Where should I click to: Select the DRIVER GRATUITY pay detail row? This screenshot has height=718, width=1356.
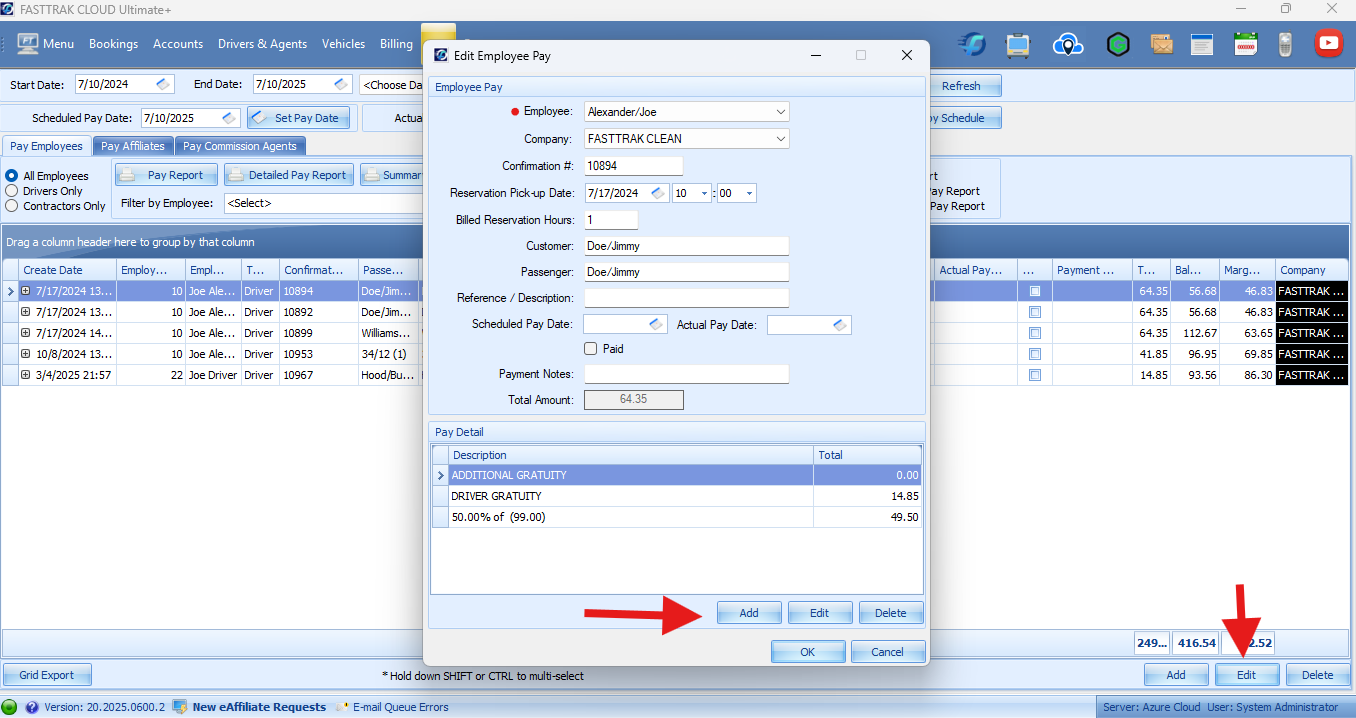click(x=677, y=496)
